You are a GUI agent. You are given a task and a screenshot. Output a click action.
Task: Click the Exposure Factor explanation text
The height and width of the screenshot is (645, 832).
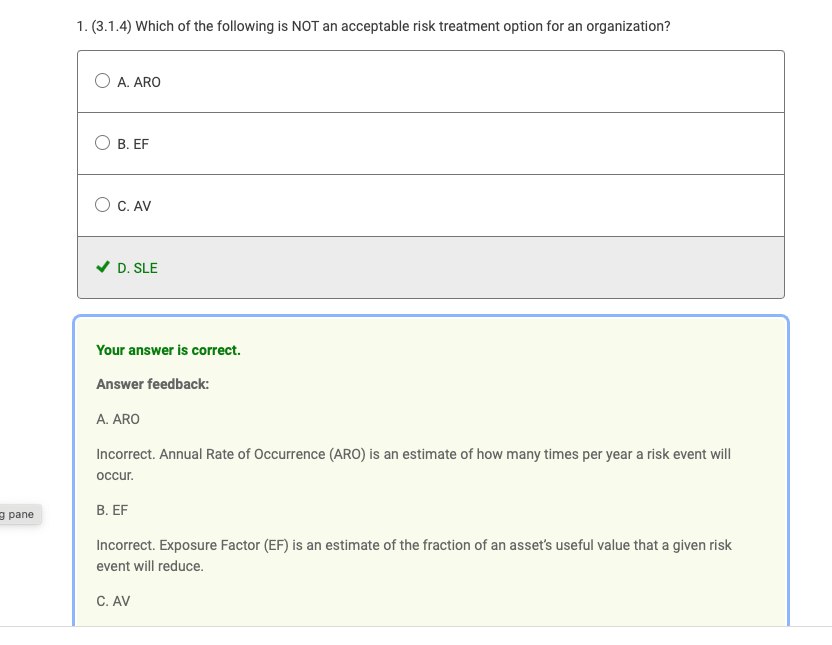coord(413,546)
